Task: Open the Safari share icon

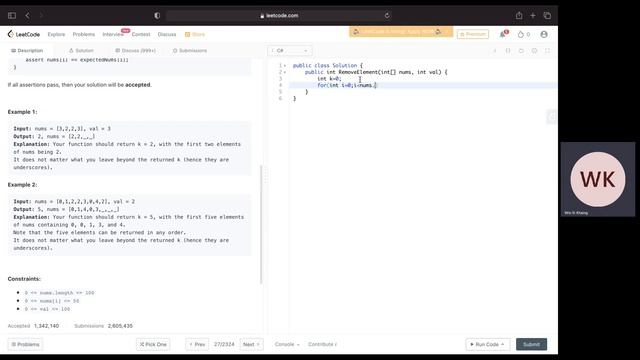Action: point(519,16)
